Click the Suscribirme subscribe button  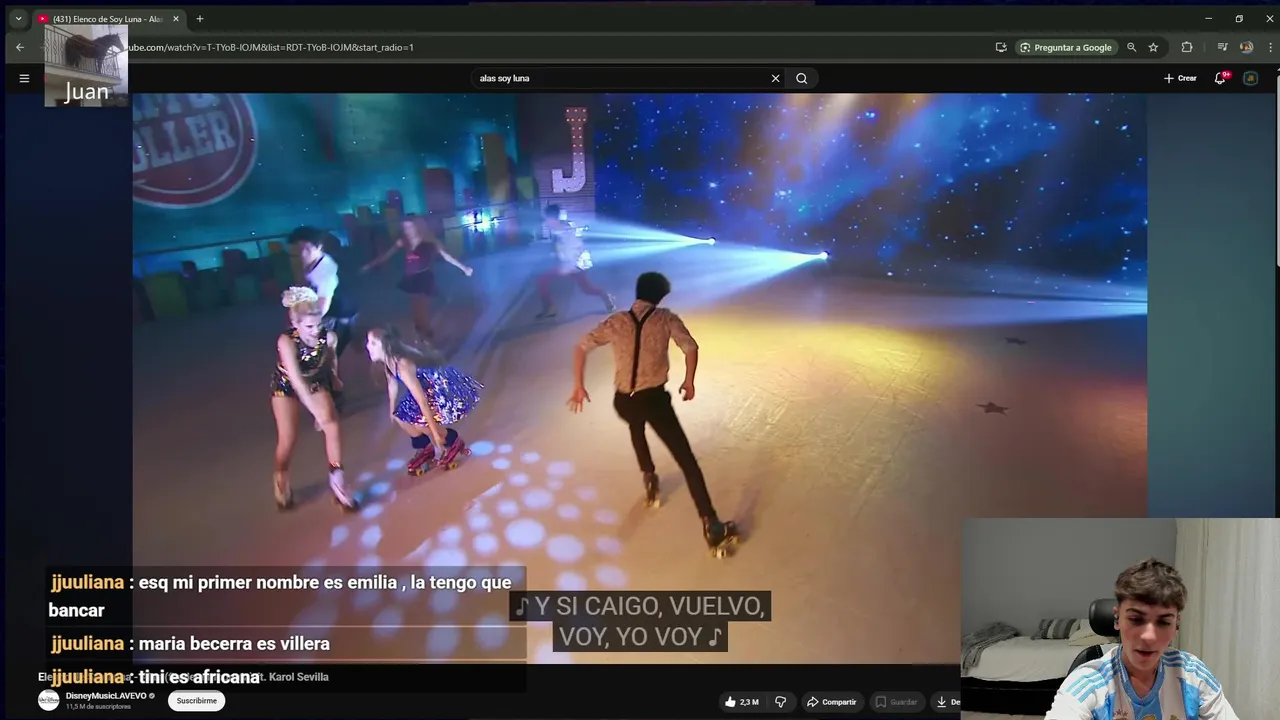196,701
